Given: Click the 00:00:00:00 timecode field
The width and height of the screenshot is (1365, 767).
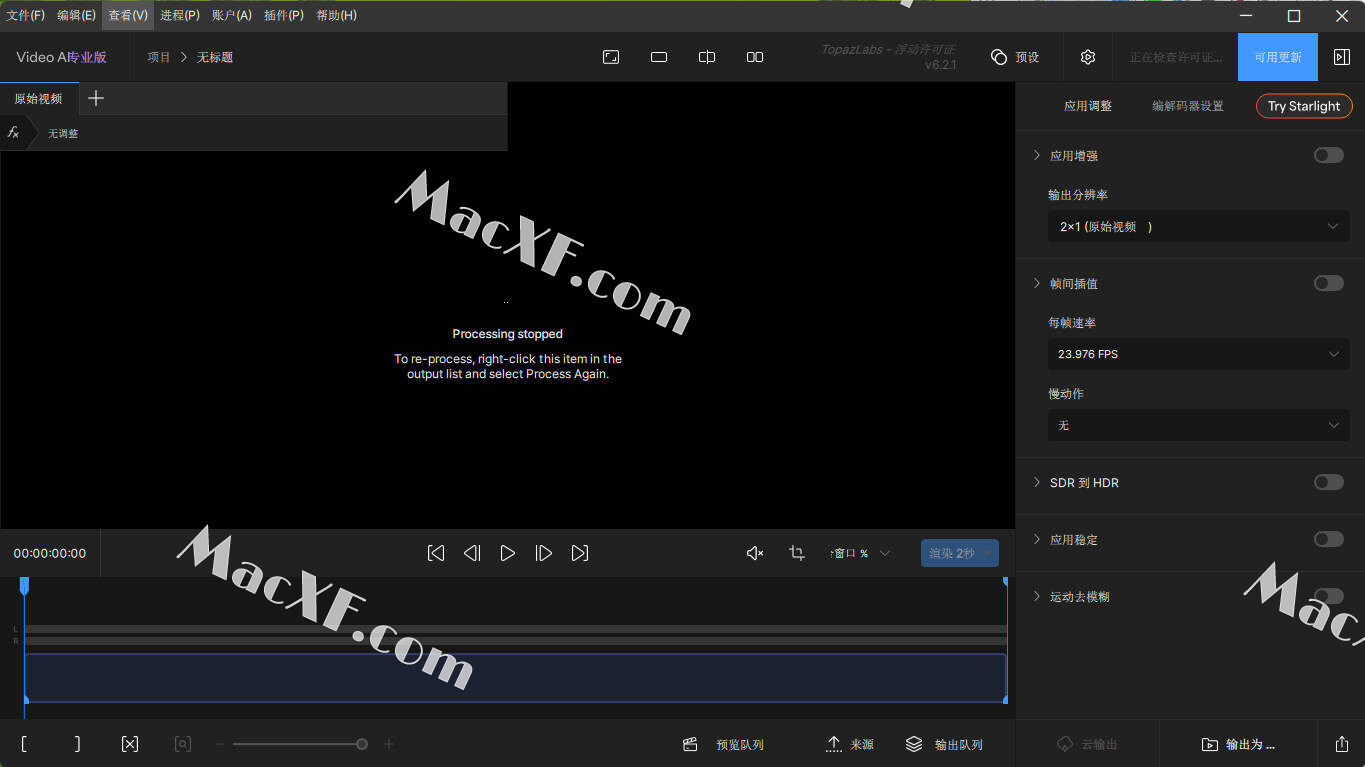Looking at the screenshot, I should point(50,553).
